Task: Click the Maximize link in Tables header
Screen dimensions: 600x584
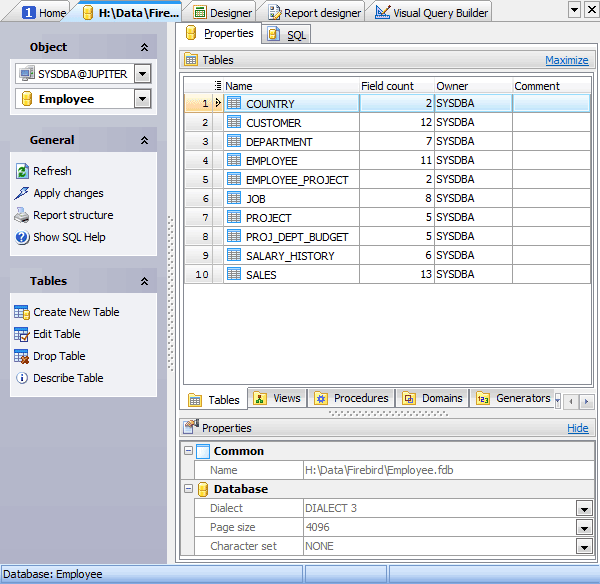Action: point(566,60)
